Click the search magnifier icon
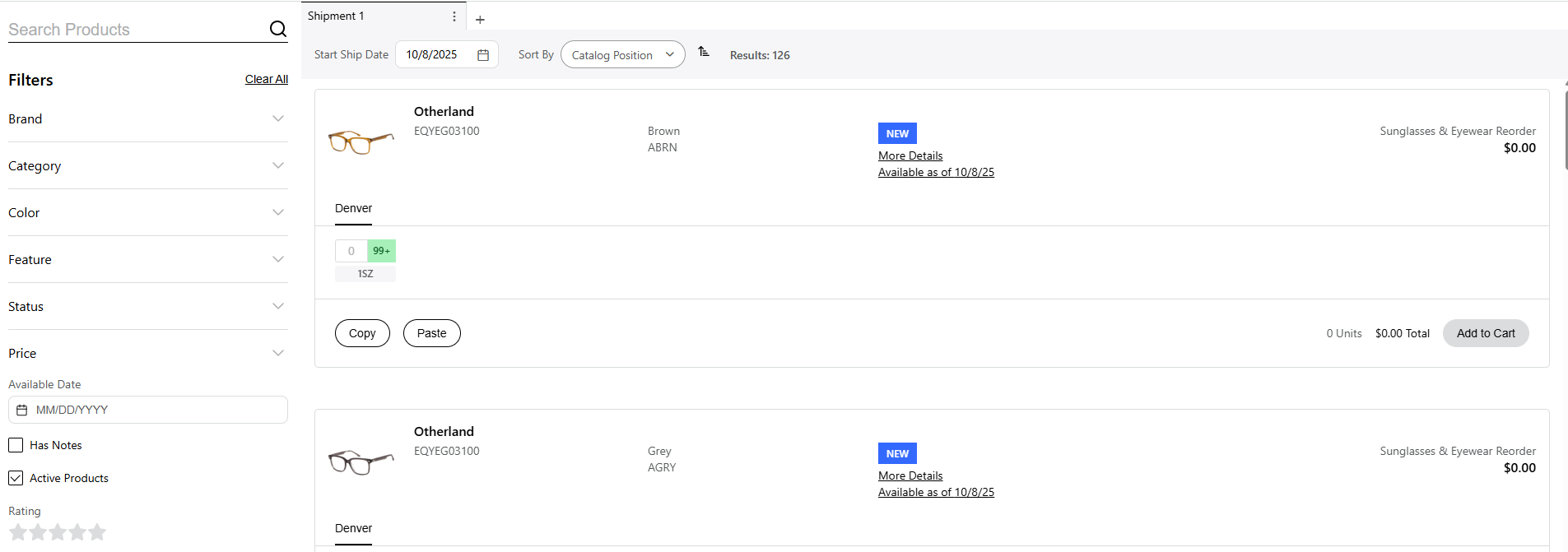The height and width of the screenshot is (552, 1568). point(278,30)
